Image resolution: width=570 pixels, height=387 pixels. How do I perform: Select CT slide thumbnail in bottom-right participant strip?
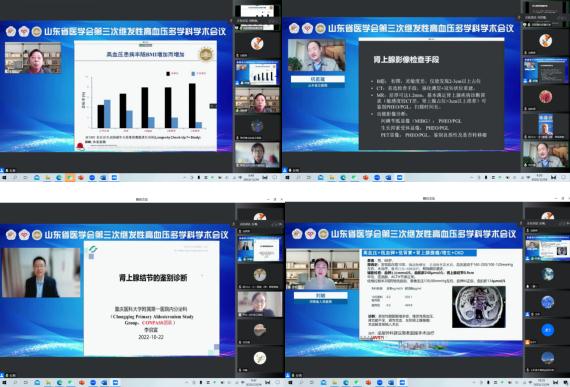pyautogui.click(x=547, y=248)
